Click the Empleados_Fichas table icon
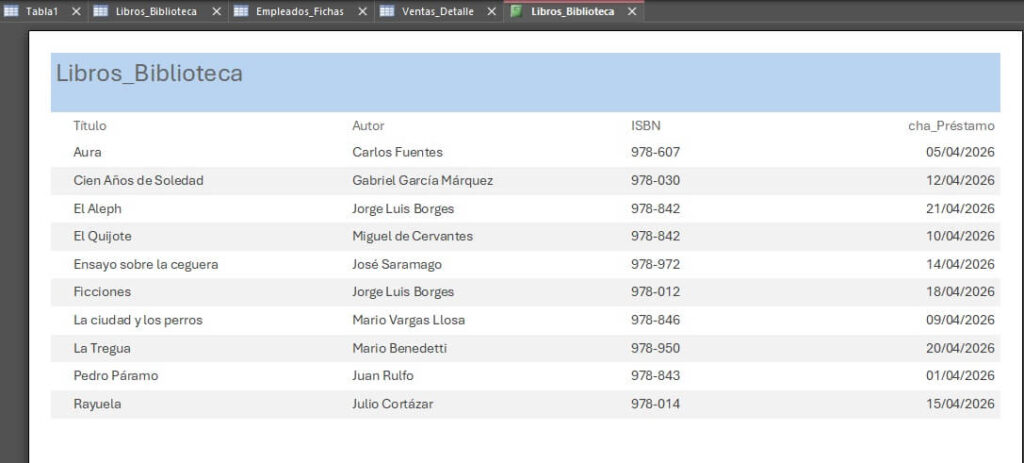Screen dimensions: 1024x463 [241, 11]
